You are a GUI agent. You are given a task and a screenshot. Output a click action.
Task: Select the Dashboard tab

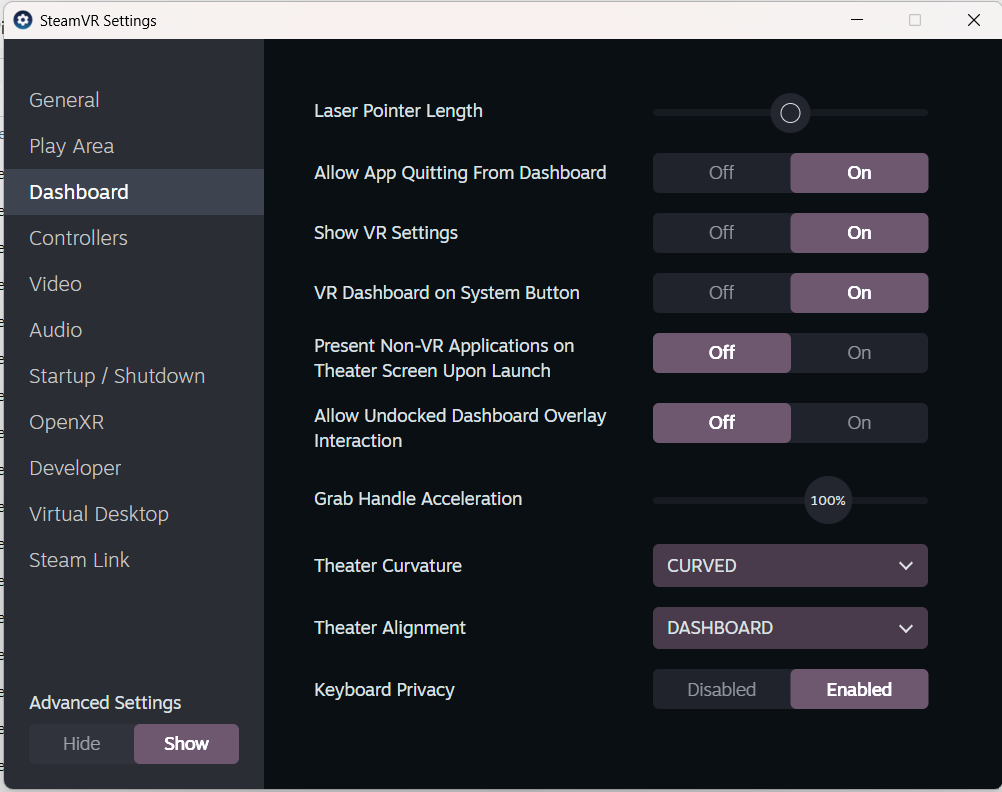[x=134, y=192]
